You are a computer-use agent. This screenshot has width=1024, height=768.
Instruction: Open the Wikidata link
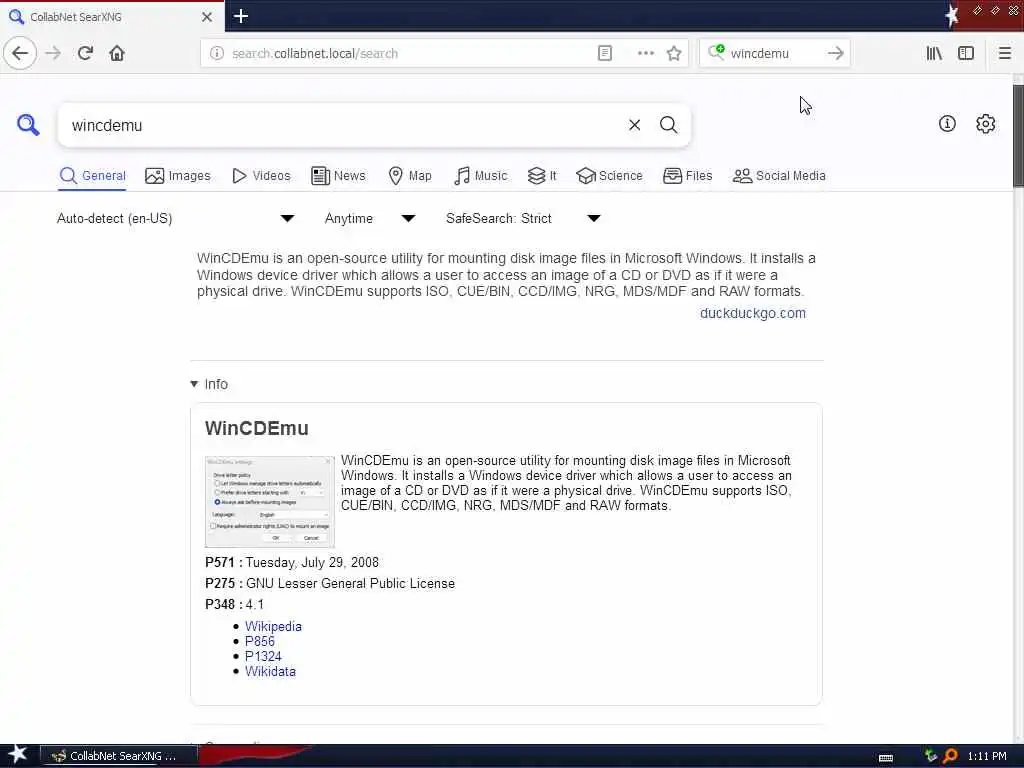[270, 671]
